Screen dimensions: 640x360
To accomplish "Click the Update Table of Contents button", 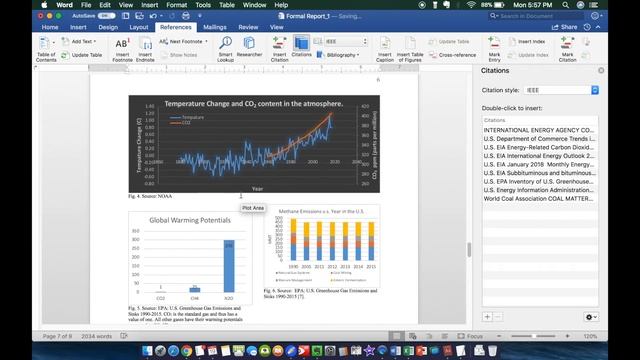I will tap(82, 55).
